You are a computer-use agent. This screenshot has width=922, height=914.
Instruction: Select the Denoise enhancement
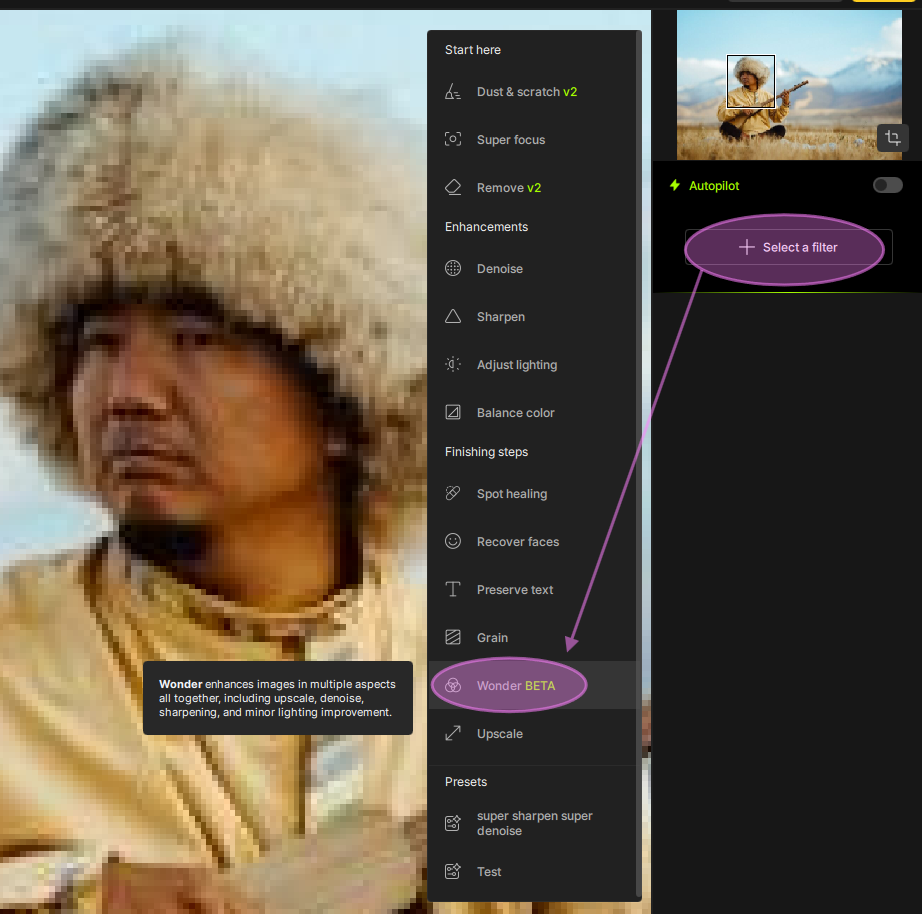tap(452, 268)
